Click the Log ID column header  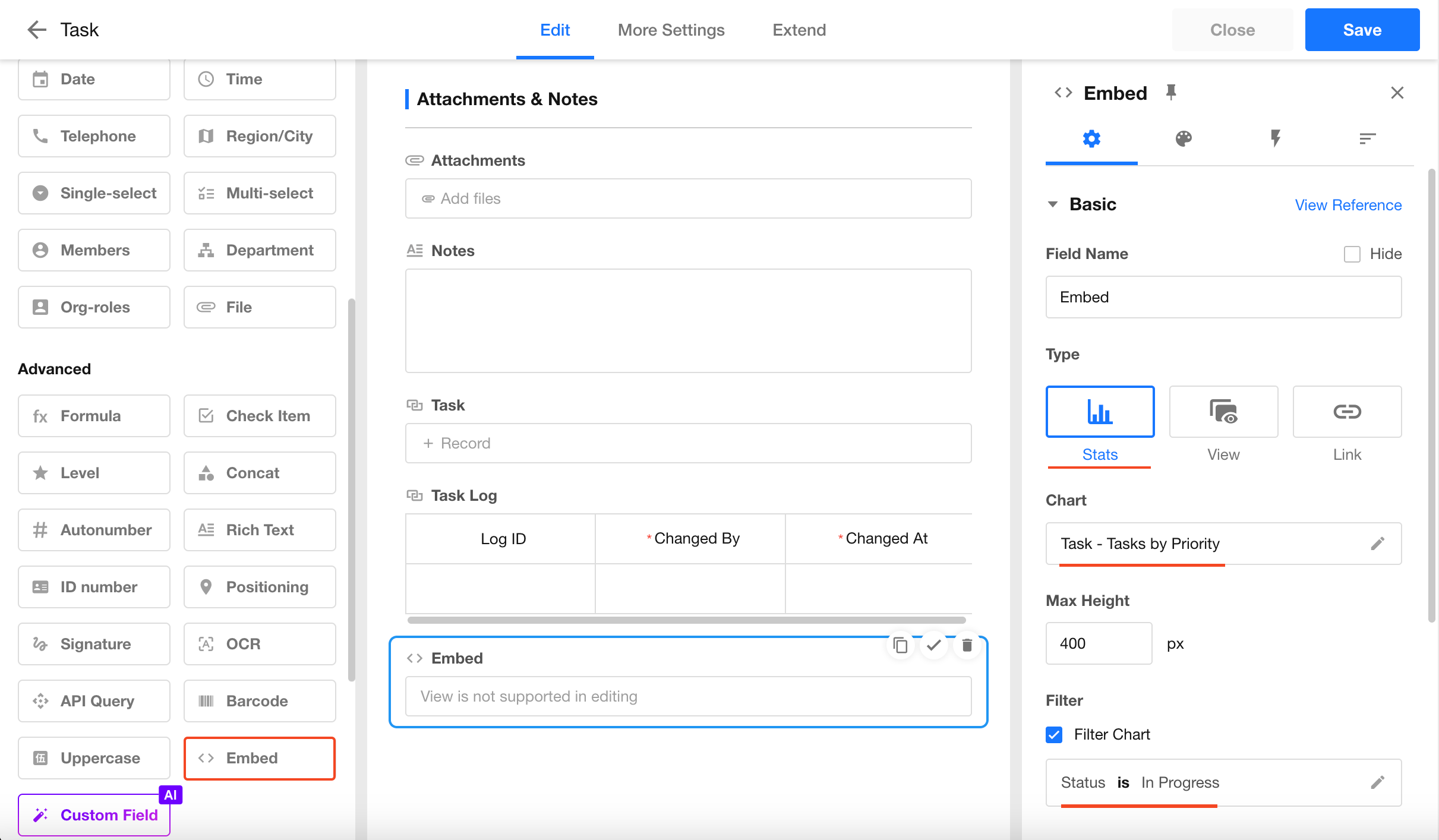pos(501,539)
